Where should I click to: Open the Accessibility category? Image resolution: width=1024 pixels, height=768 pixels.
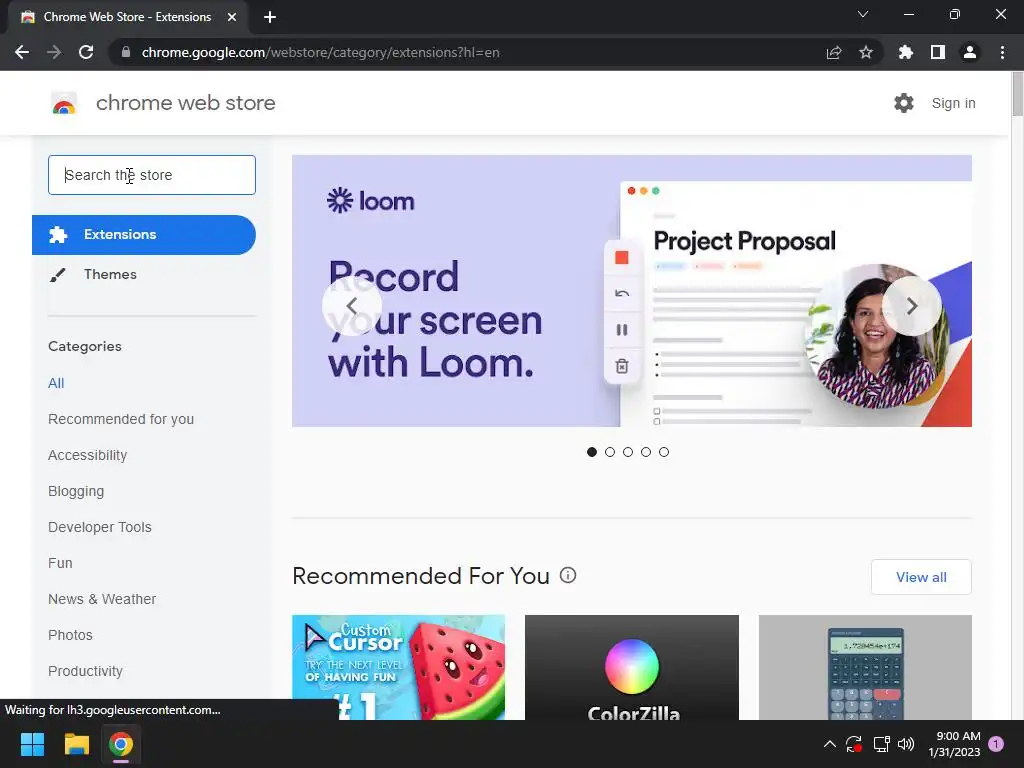tap(88, 455)
